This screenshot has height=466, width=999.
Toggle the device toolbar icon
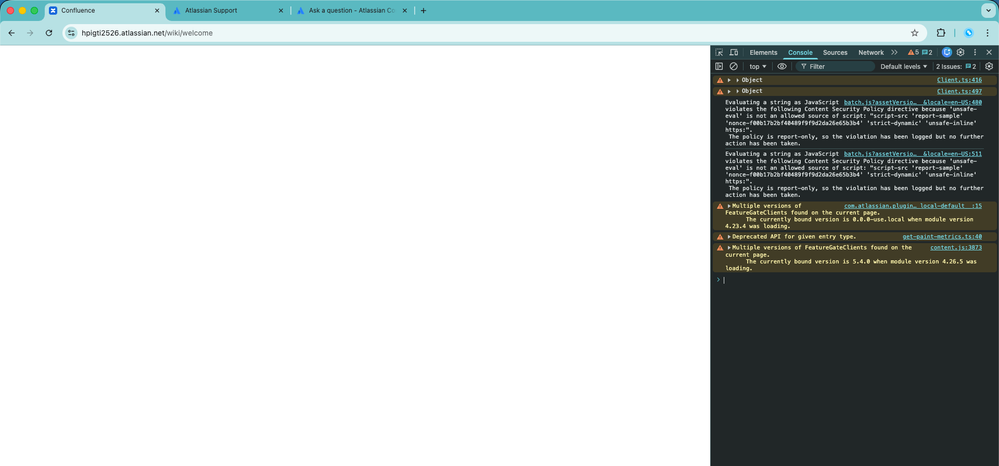click(x=733, y=52)
